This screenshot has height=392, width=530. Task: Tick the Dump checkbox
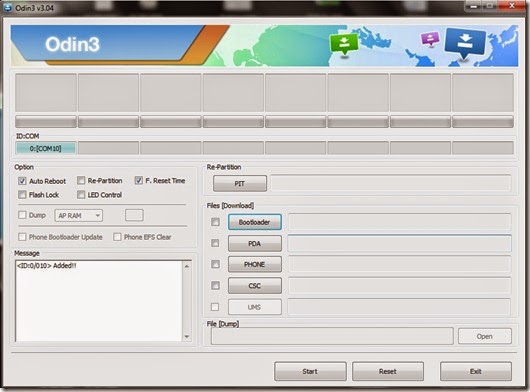[x=22, y=215]
